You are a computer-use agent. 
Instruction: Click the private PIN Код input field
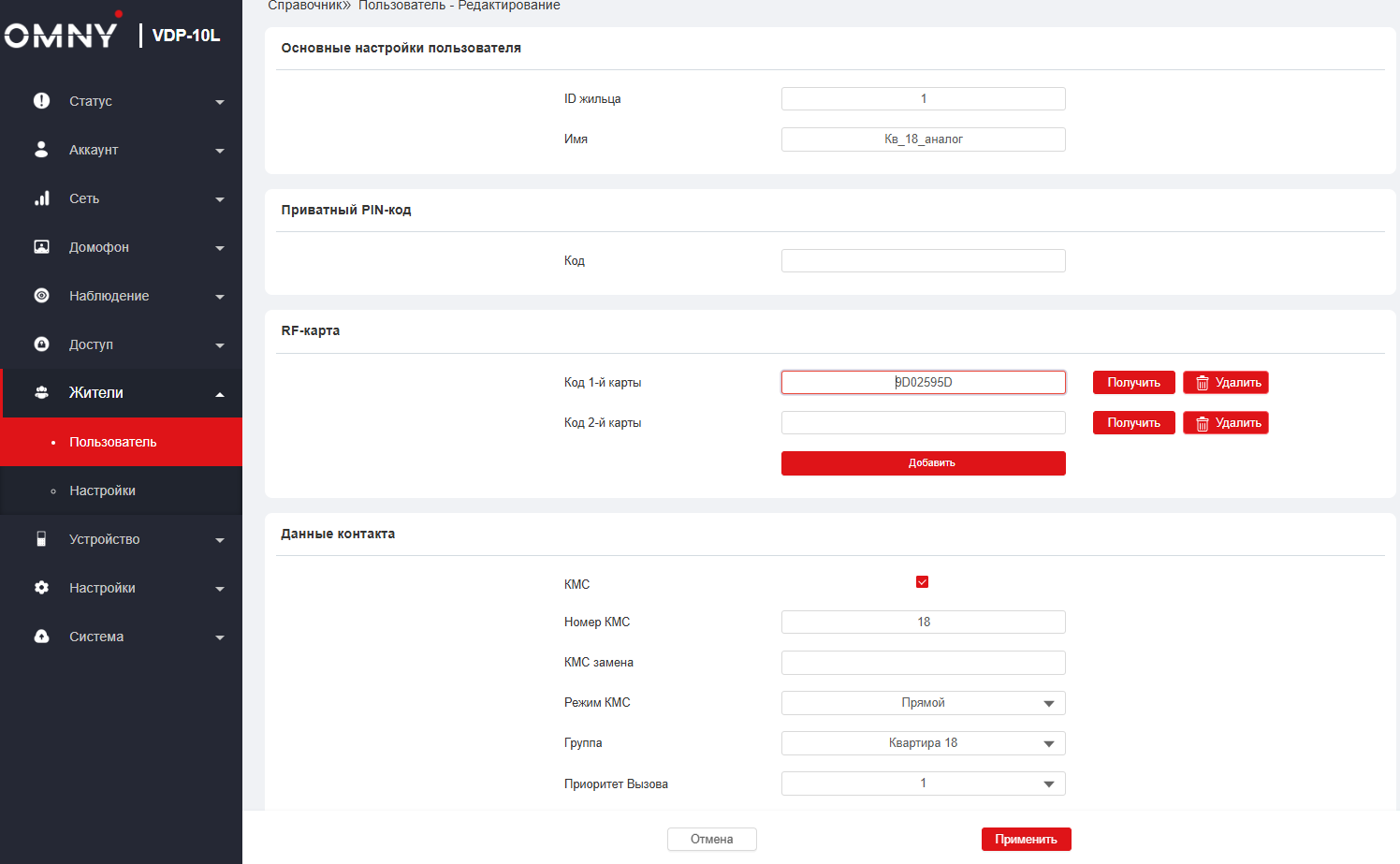click(x=923, y=261)
